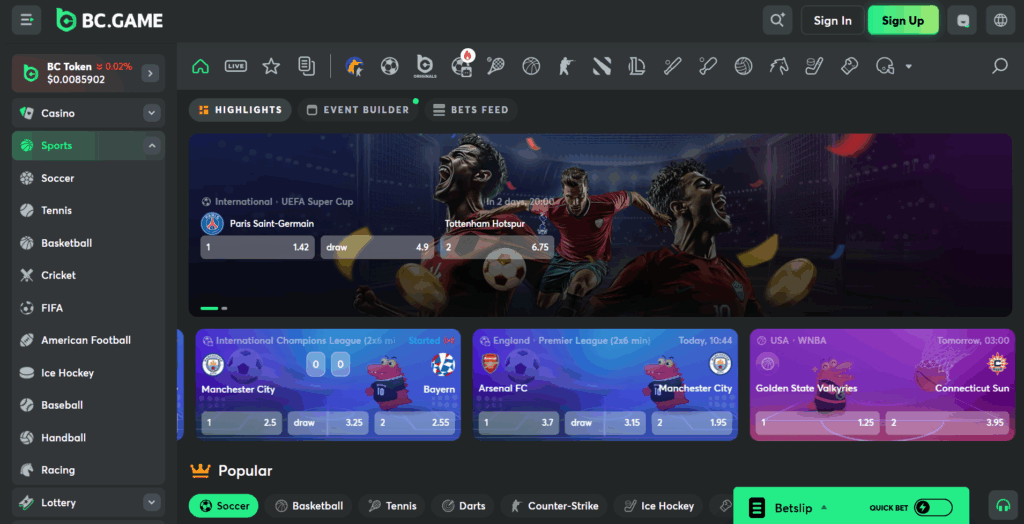Select Tennis in Popular filters
The height and width of the screenshot is (524, 1024).
pyautogui.click(x=392, y=506)
